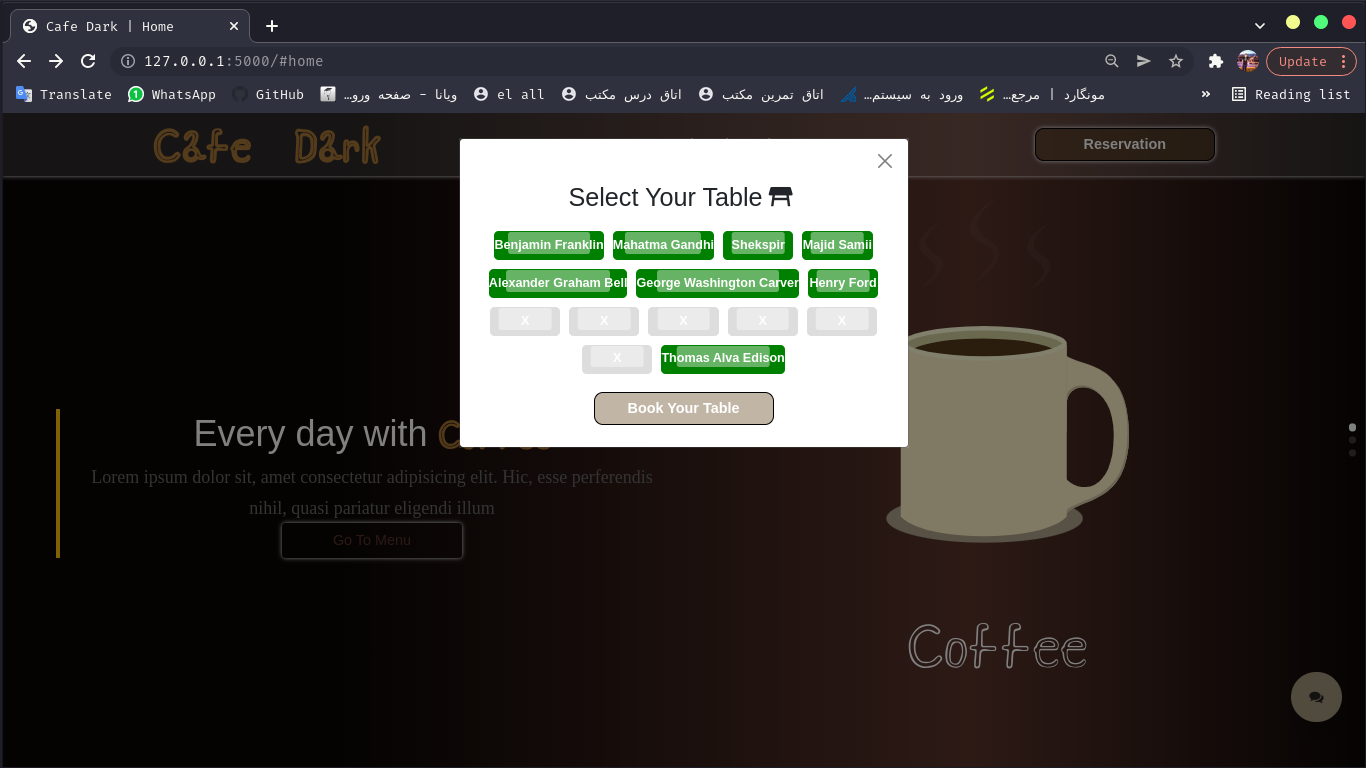1366x768 pixels.
Task: Click the coffee mug image
Action: click(x=1007, y=433)
